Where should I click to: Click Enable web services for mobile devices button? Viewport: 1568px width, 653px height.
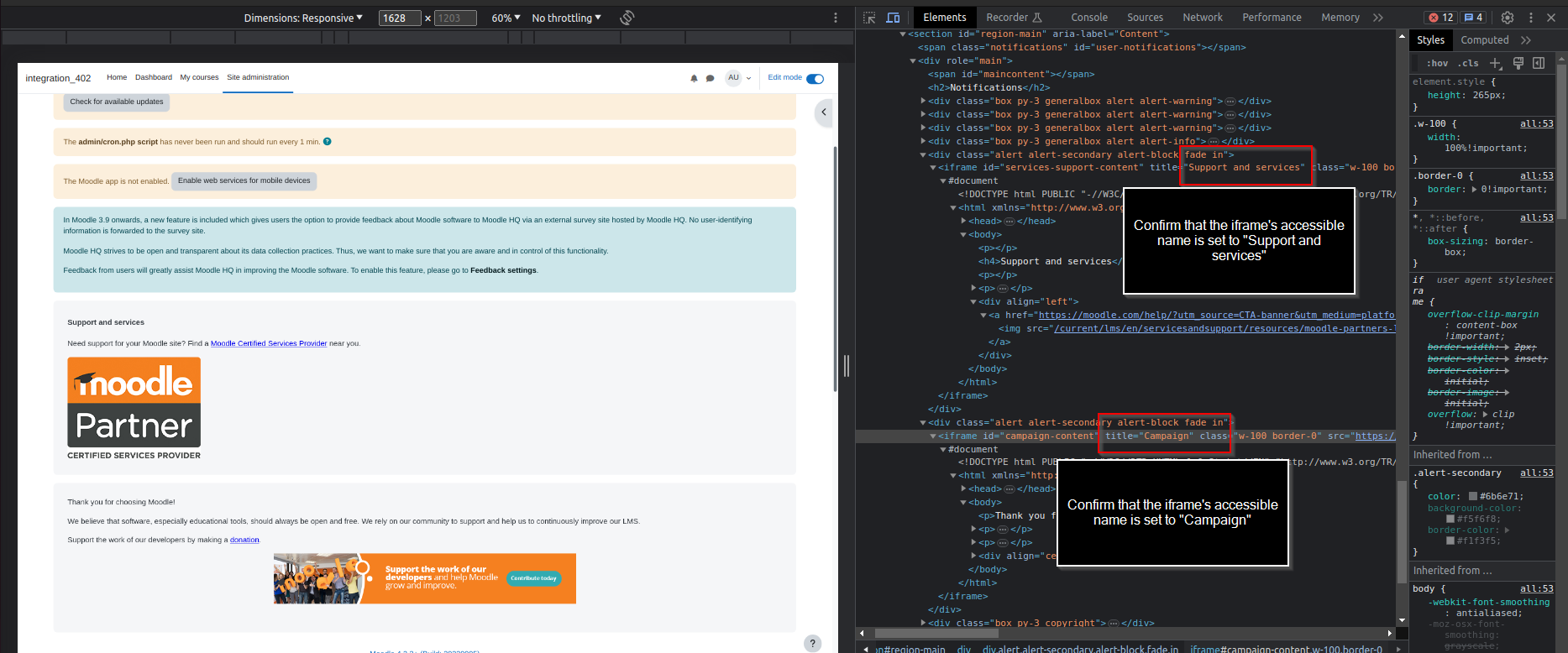[244, 180]
